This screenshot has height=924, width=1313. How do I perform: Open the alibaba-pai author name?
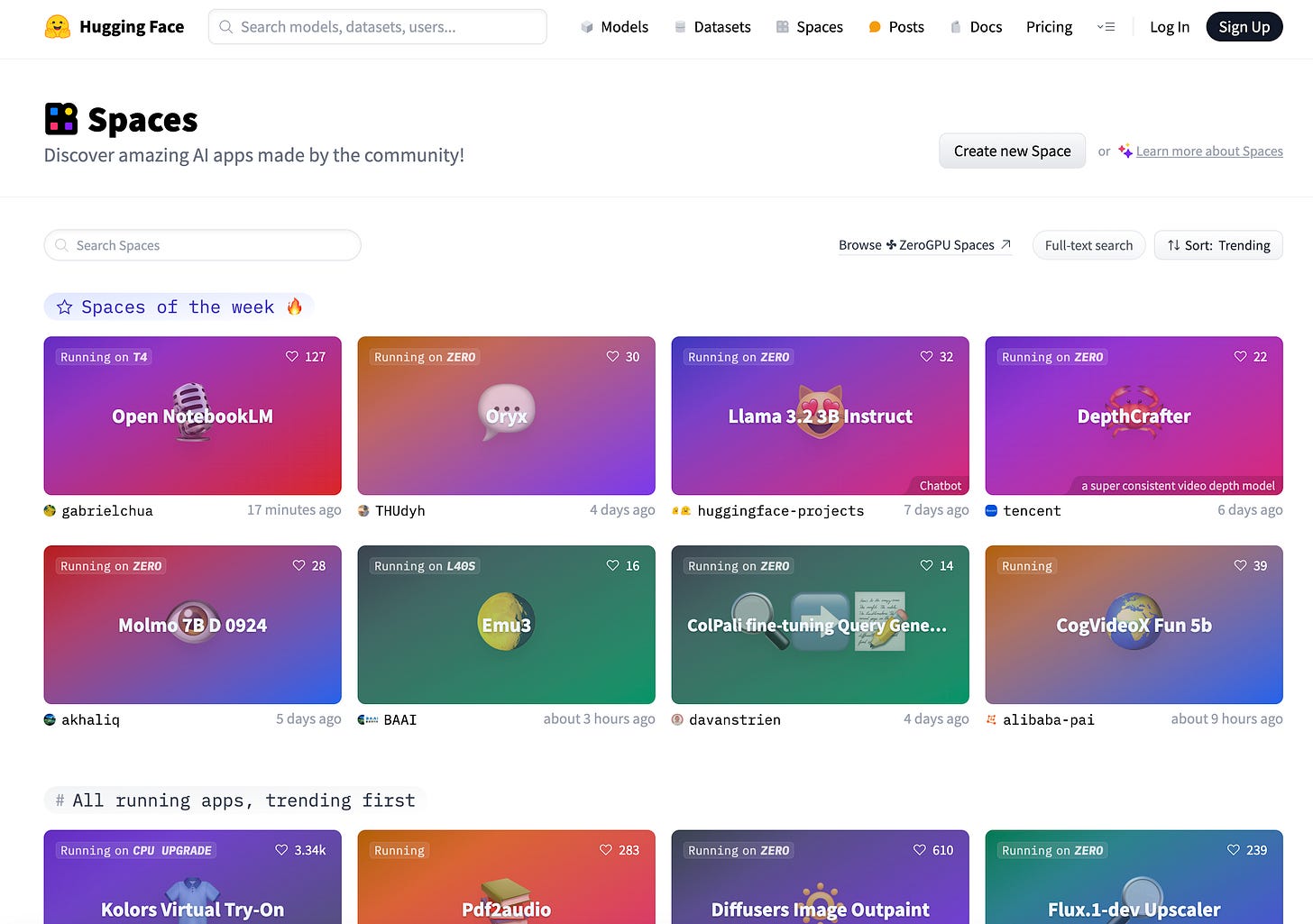[1049, 720]
